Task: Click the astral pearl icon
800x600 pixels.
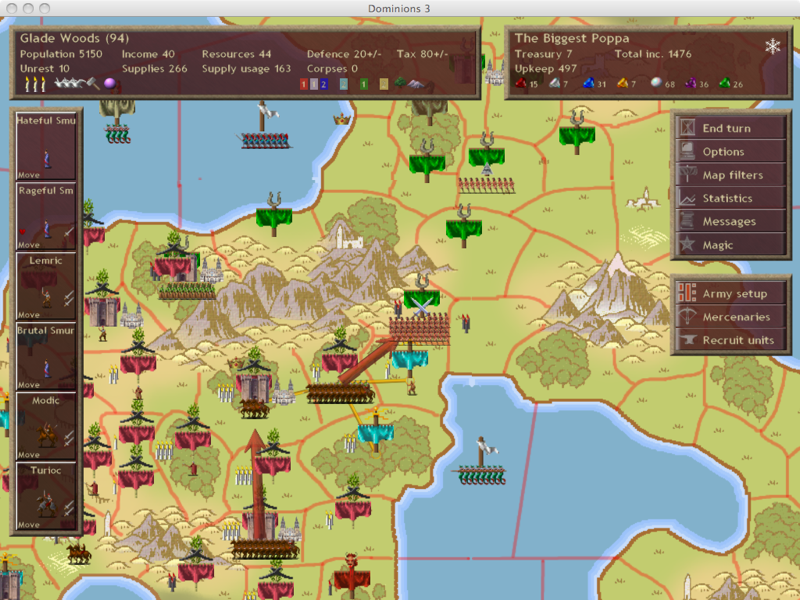Action: (657, 83)
